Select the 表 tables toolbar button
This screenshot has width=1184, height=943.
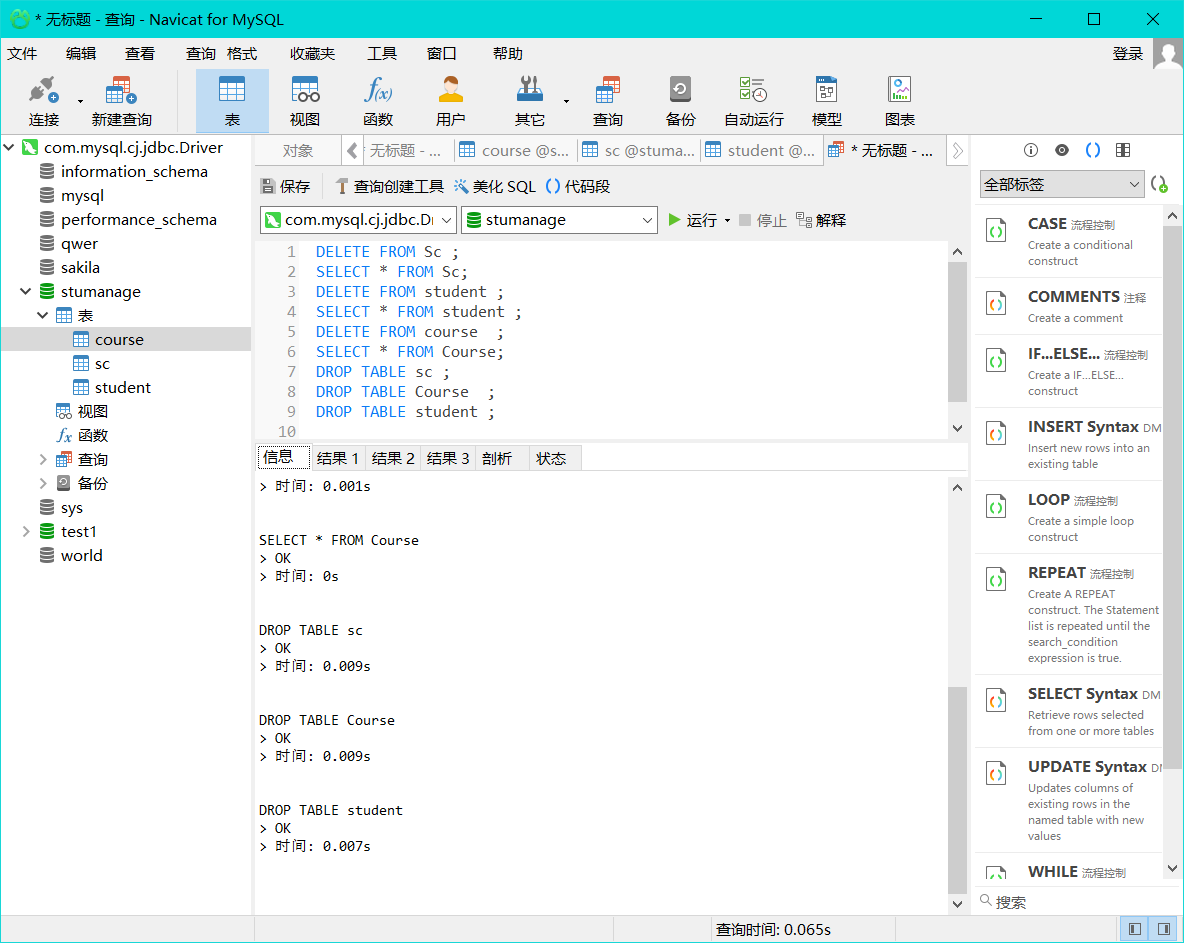pos(232,101)
